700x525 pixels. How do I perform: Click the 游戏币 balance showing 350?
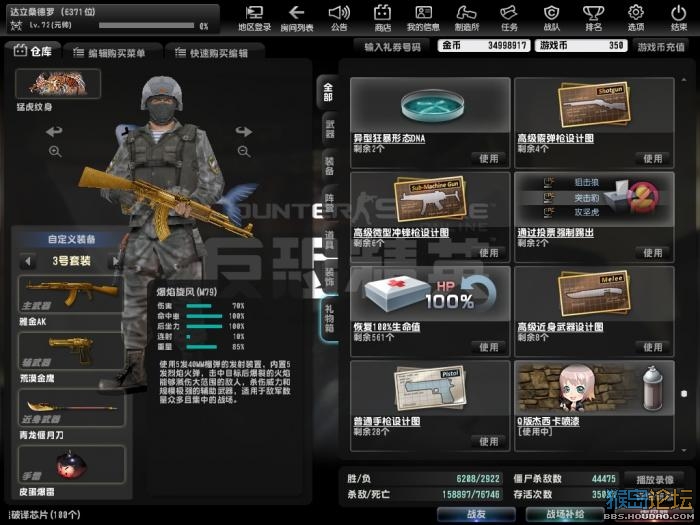[x=581, y=46]
